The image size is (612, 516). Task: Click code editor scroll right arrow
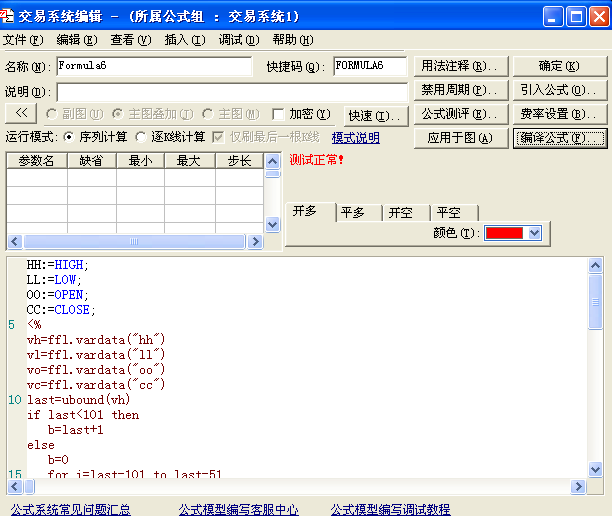click(578, 486)
